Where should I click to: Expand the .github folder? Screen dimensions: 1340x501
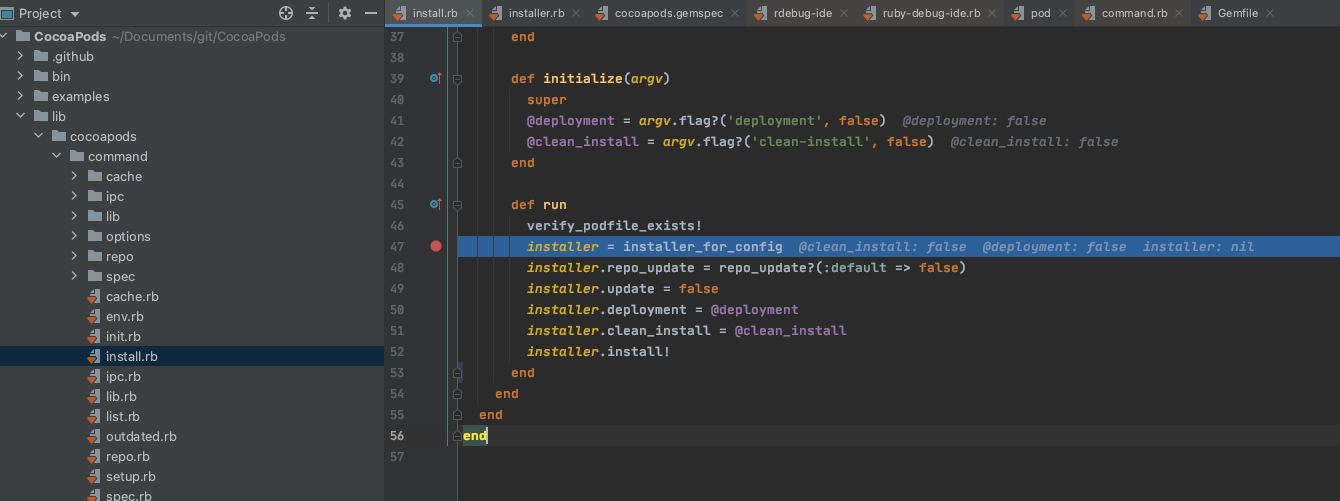click(20, 56)
